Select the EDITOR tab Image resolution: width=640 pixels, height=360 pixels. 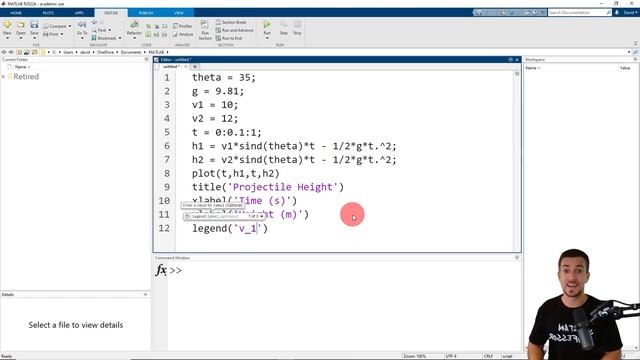[111, 13]
